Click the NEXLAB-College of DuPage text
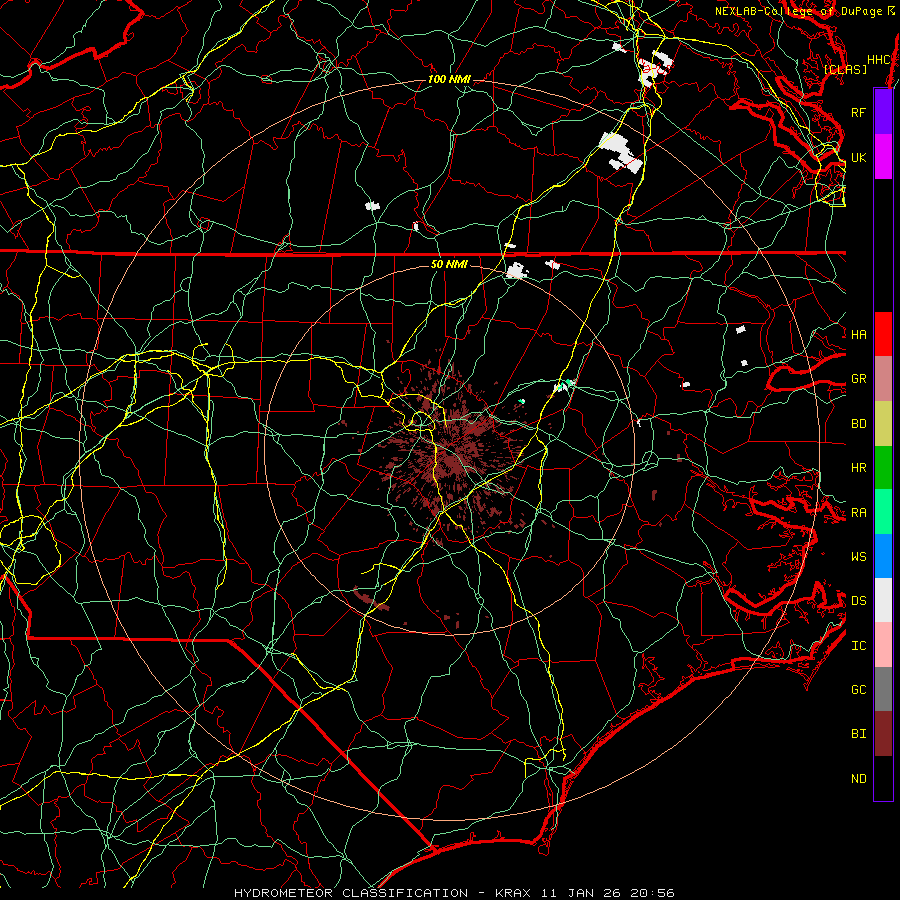The height and width of the screenshot is (900, 900). coord(798,11)
